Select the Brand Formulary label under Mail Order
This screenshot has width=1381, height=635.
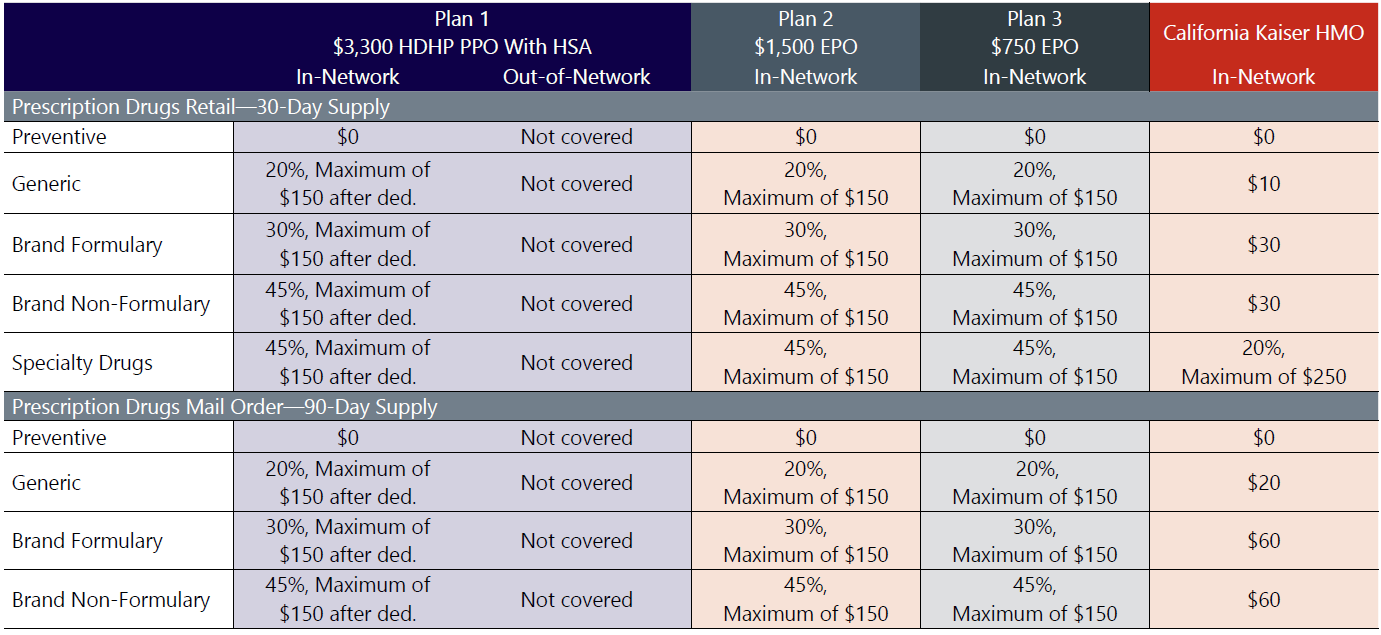[x=87, y=541]
